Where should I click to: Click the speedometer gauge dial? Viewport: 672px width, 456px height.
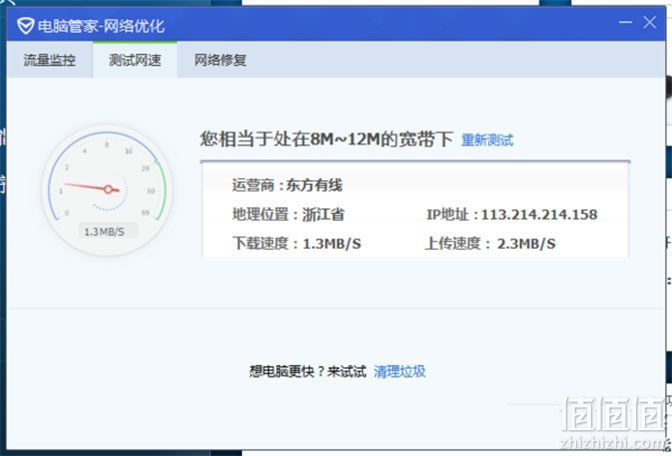click(x=108, y=190)
